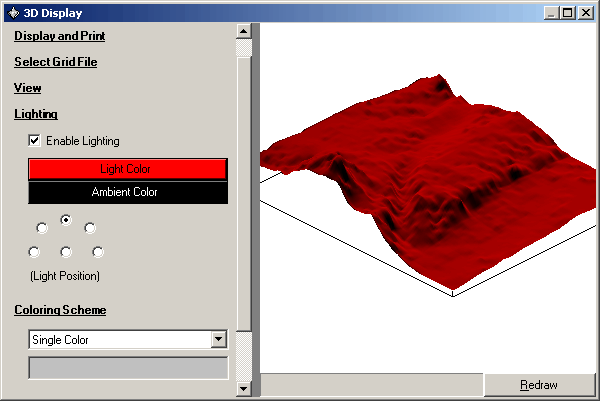Expand the Select Grid File section
Image resolution: width=600 pixels, height=401 pixels.
55,62
